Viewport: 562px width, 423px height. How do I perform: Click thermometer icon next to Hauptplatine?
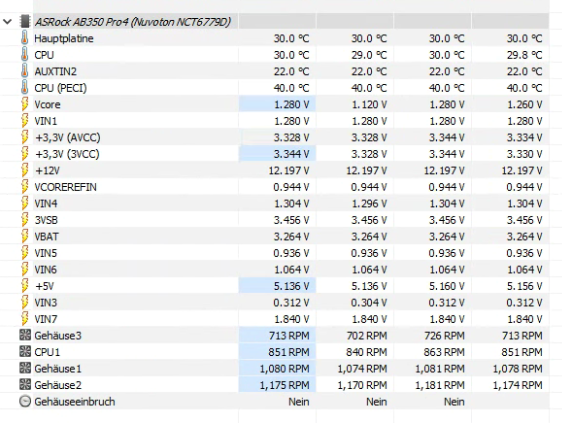(24, 38)
